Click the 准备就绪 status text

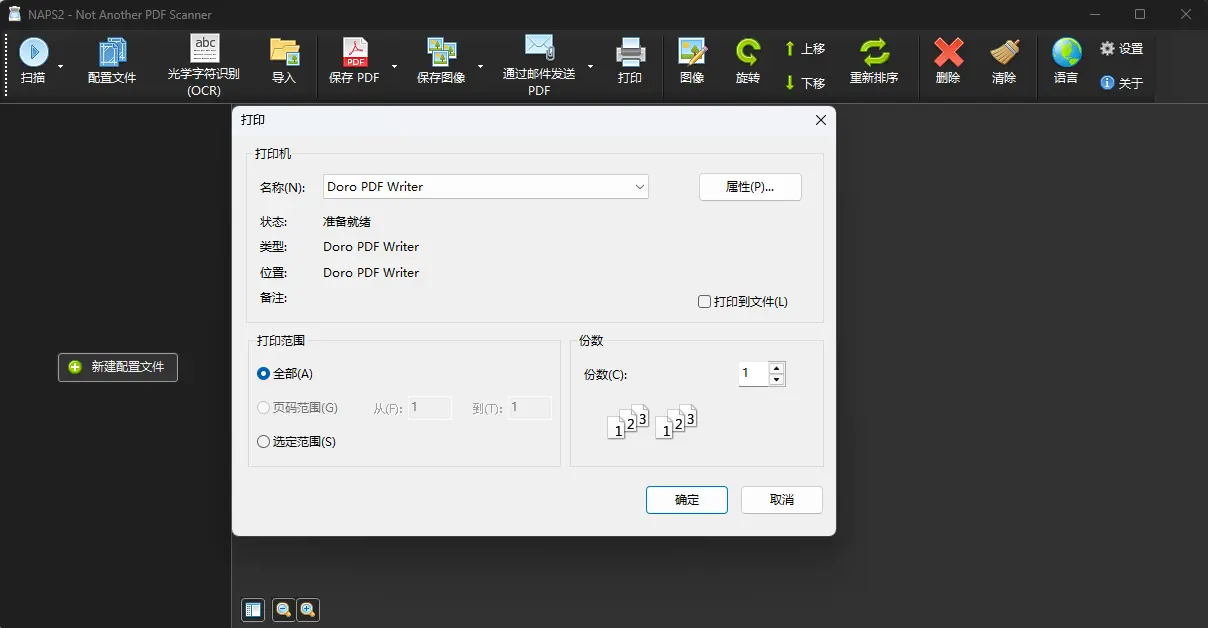click(x=347, y=222)
